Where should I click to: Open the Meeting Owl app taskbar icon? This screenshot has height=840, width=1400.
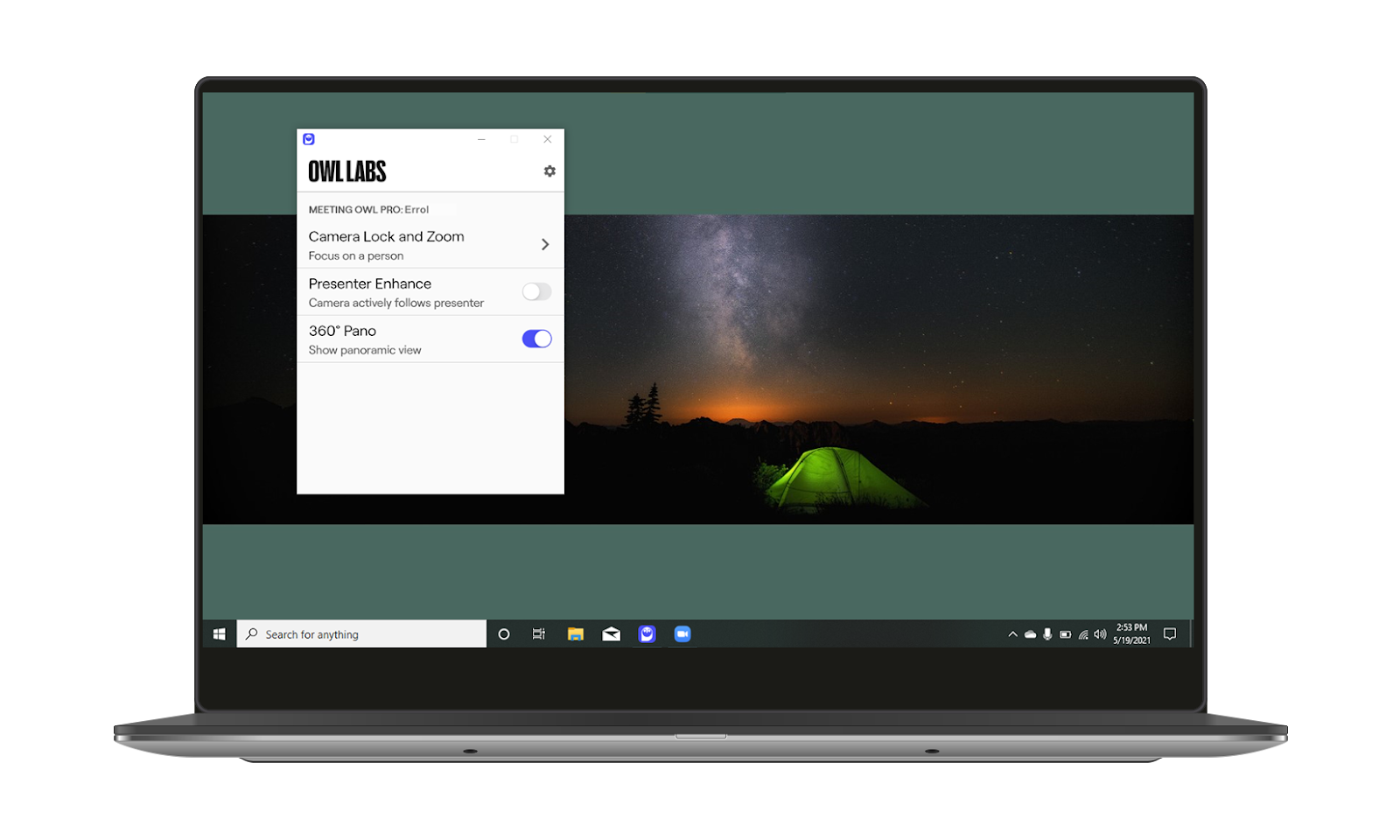coord(647,634)
